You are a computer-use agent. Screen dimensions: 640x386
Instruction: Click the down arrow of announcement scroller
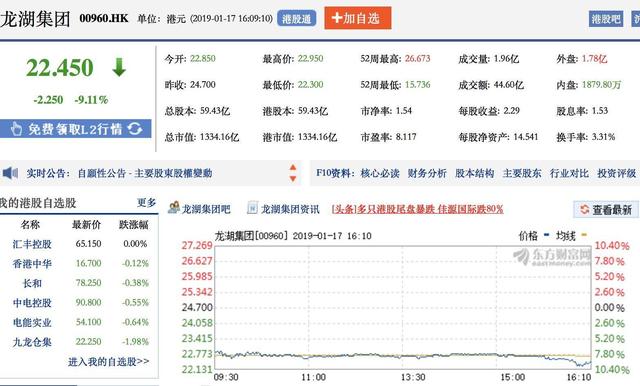coord(293,179)
